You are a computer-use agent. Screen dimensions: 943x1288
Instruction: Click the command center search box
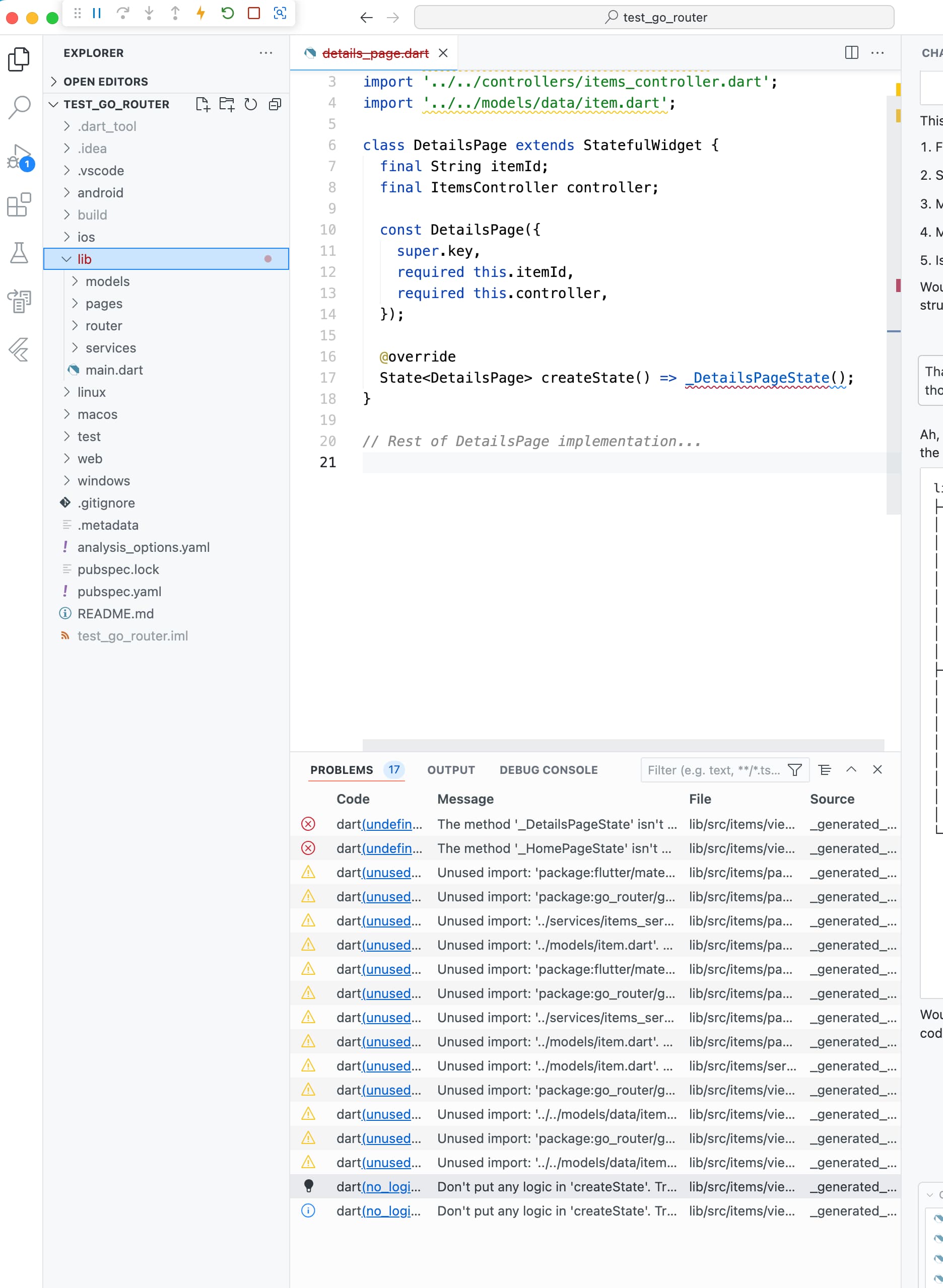coord(654,18)
